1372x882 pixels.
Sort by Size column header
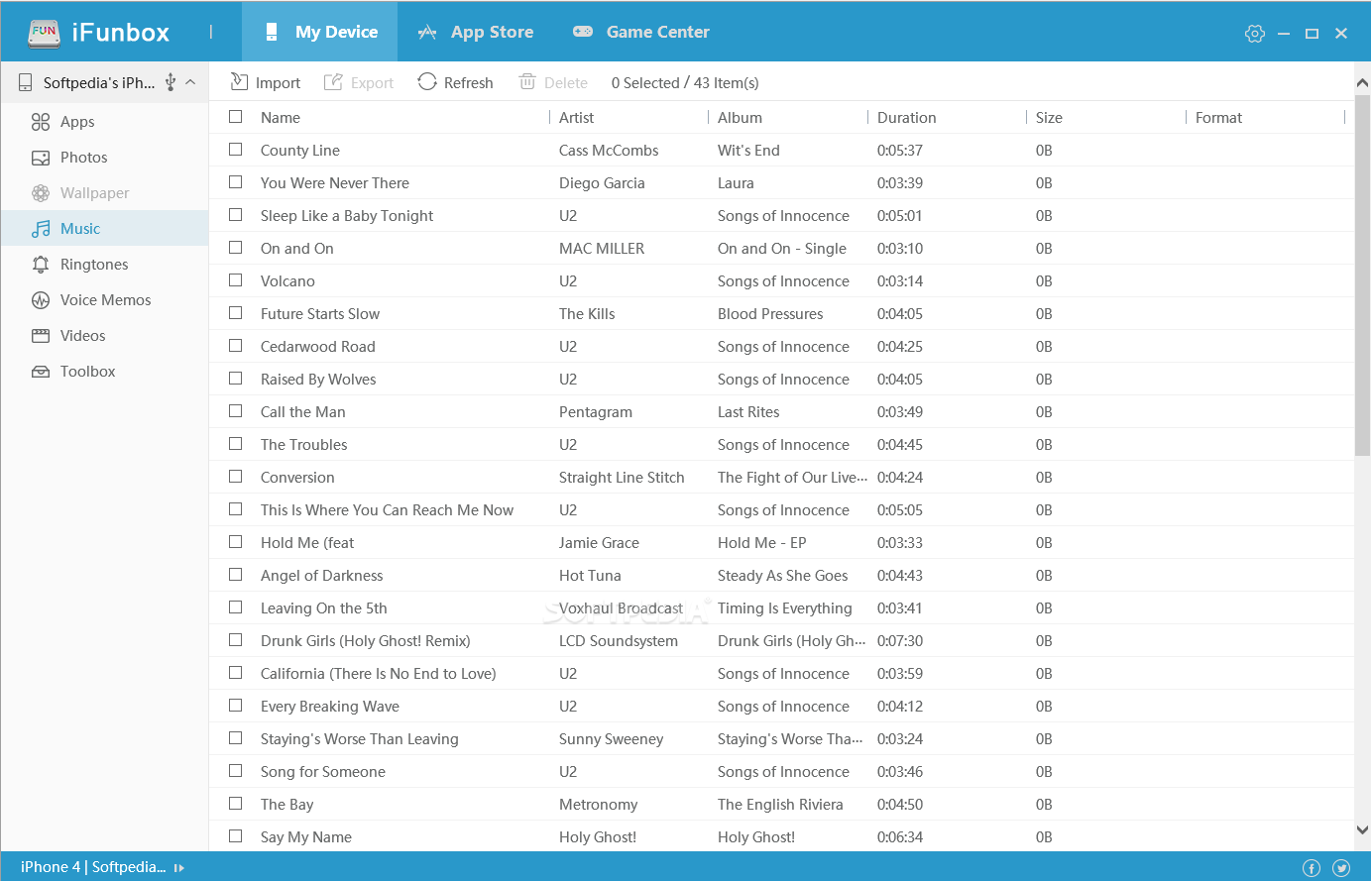[1049, 118]
